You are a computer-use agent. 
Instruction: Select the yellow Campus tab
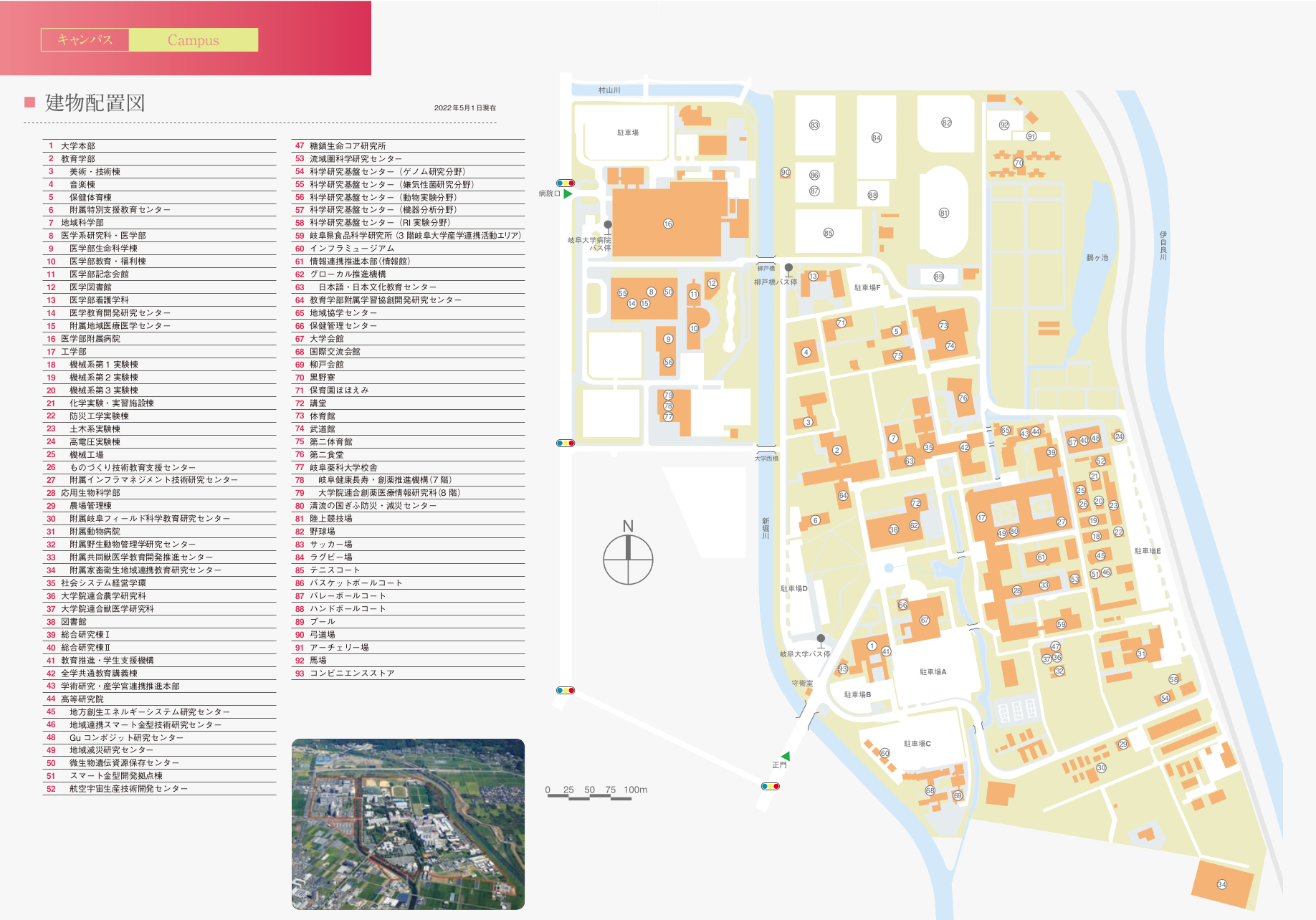[194, 40]
